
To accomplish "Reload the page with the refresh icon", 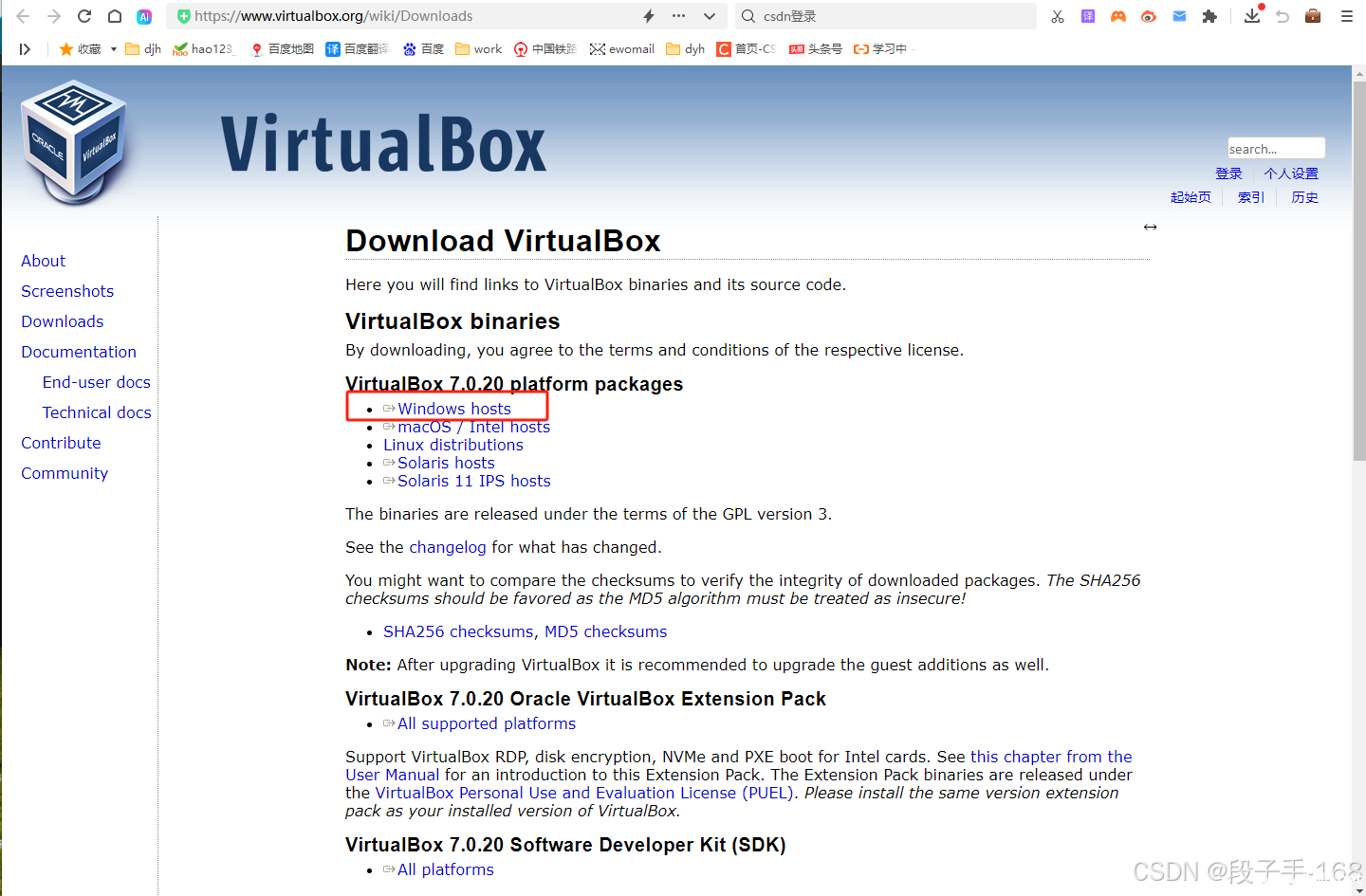I will point(84,16).
